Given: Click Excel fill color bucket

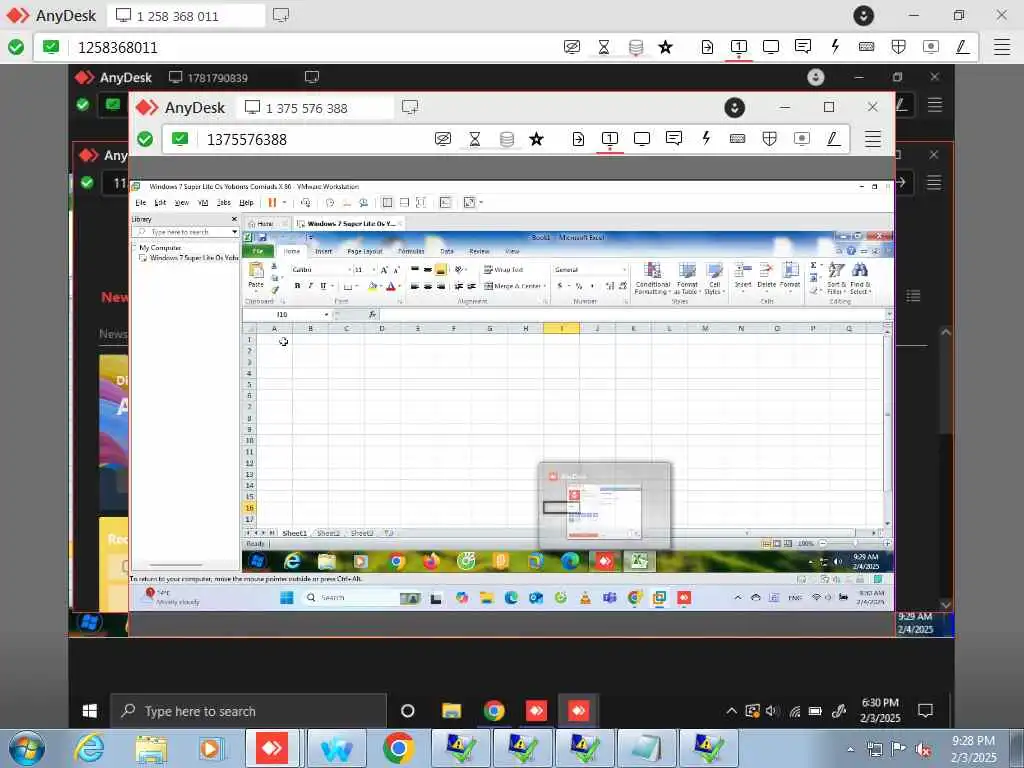Looking at the screenshot, I should point(372,286).
